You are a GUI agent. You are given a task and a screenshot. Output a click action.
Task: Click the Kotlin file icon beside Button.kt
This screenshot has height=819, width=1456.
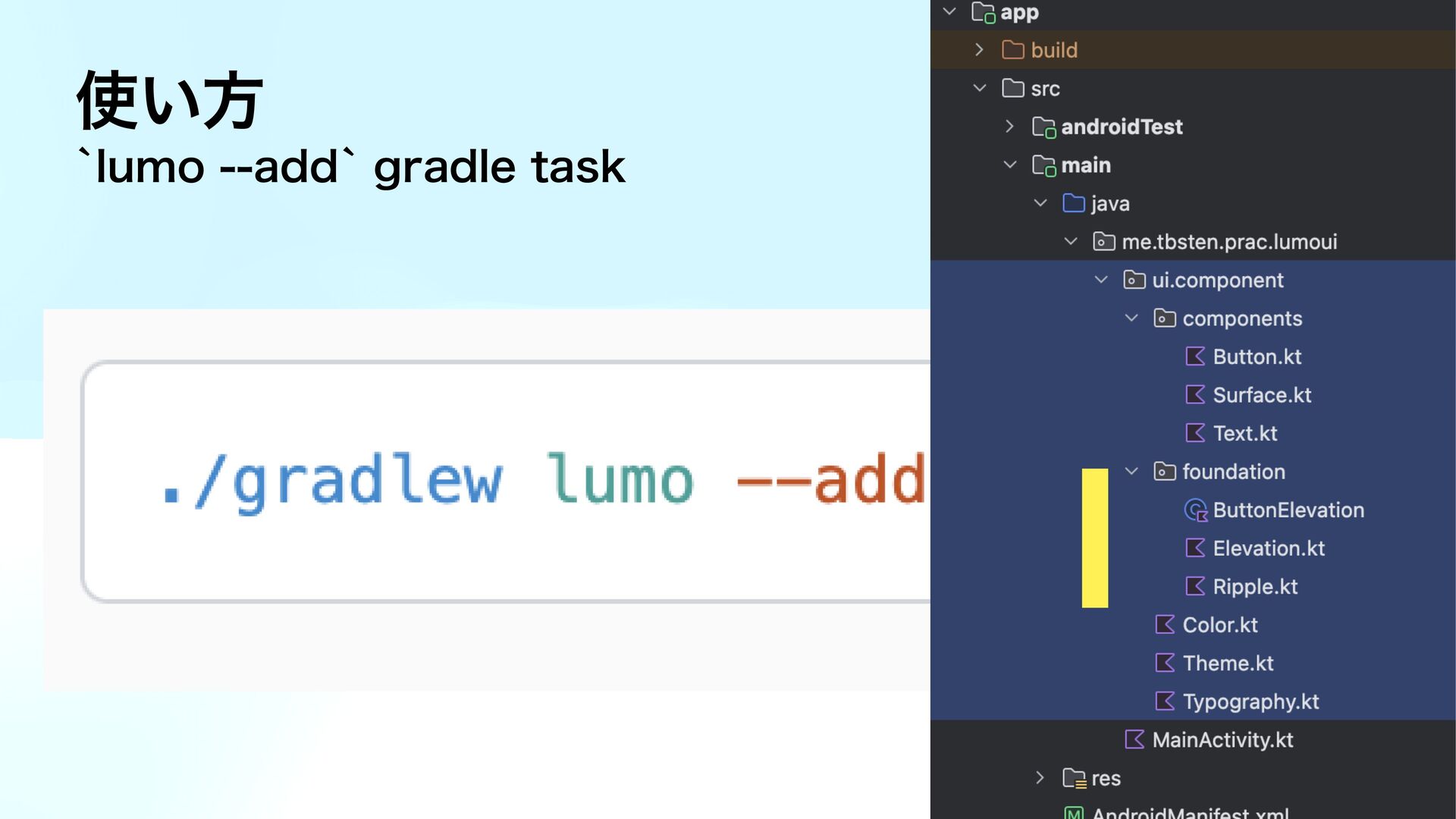pos(1195,356)
